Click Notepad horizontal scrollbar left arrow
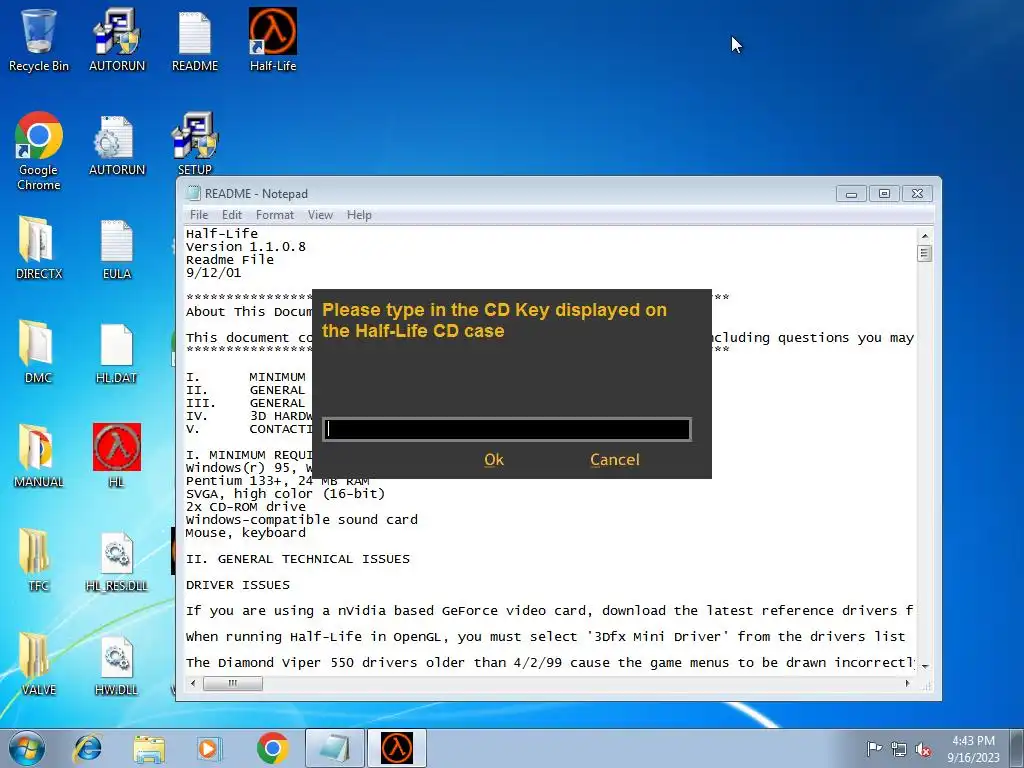Viewport: 1024px width, 768px height. tap(193, 683)
